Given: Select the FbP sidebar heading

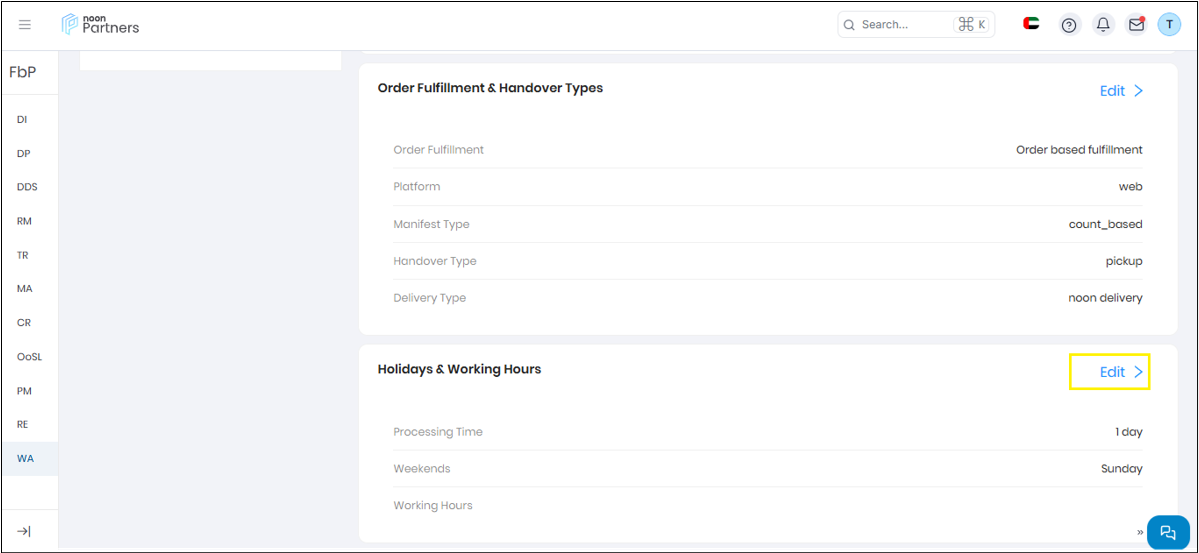Looking at the screenshot, I should [x=23, y=72].
